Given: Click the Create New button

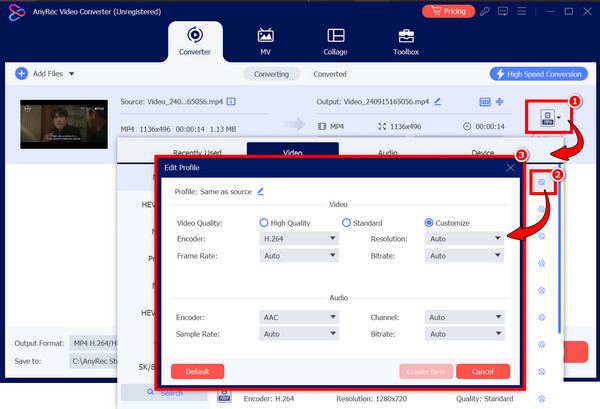Looking at the screenshot, I should [x=426, y=372].
